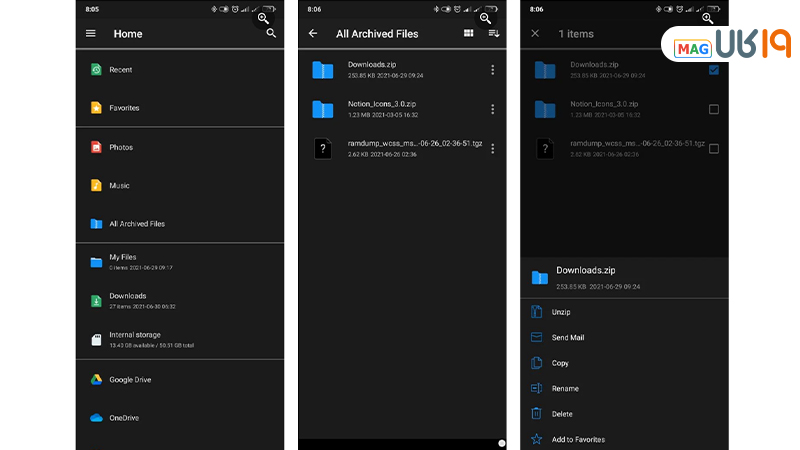Select the ramdump tgz file checkbox
This screenshot has height=450, width=800.
point(713,148)
